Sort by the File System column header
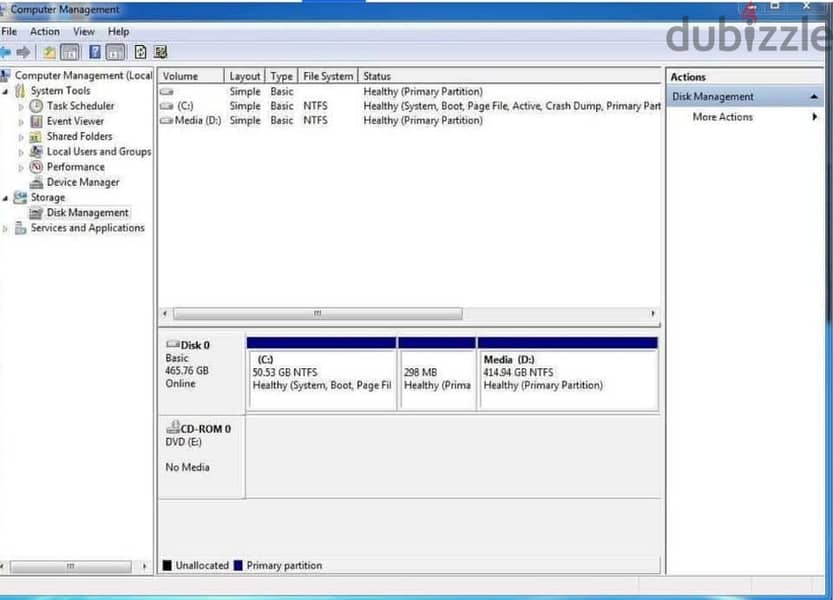 328,76
